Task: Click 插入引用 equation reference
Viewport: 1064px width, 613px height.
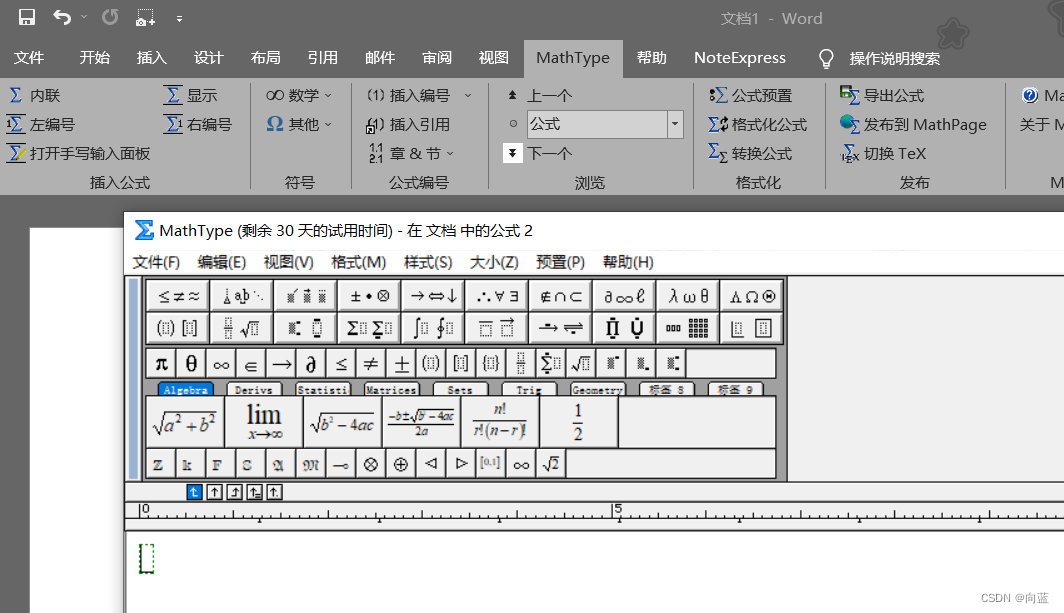Action: (408, 125)
